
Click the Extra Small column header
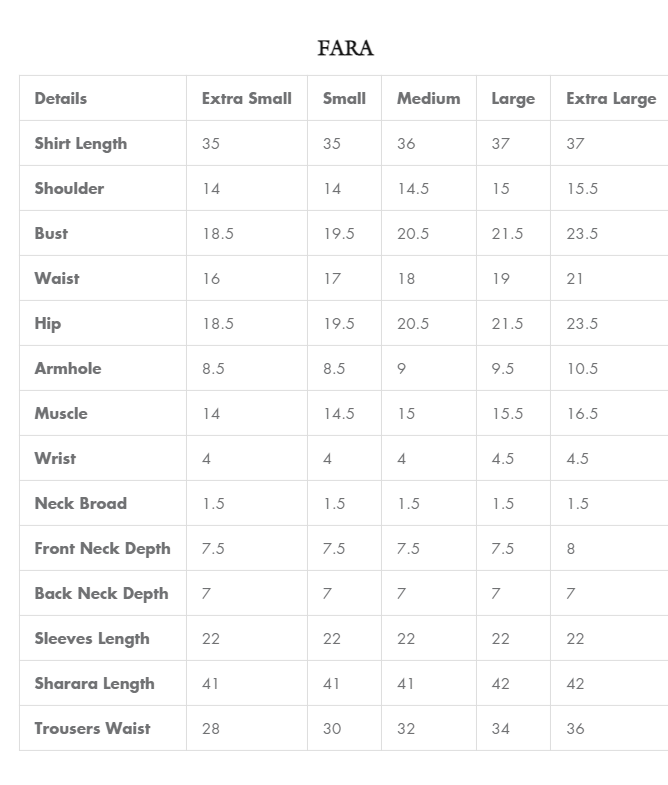point(247,98)
